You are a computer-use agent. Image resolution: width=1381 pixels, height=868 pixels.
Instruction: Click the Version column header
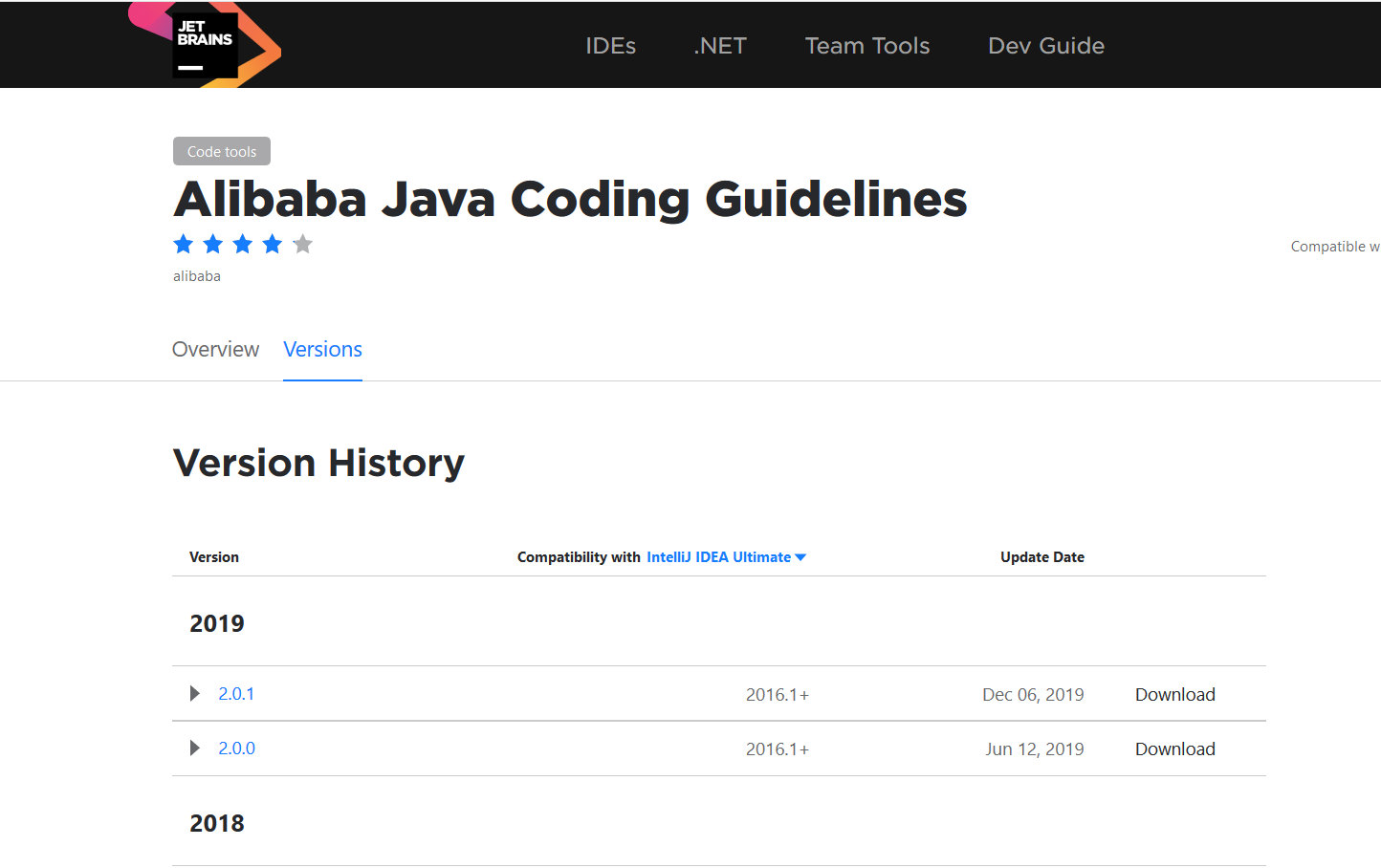[214, 557]
